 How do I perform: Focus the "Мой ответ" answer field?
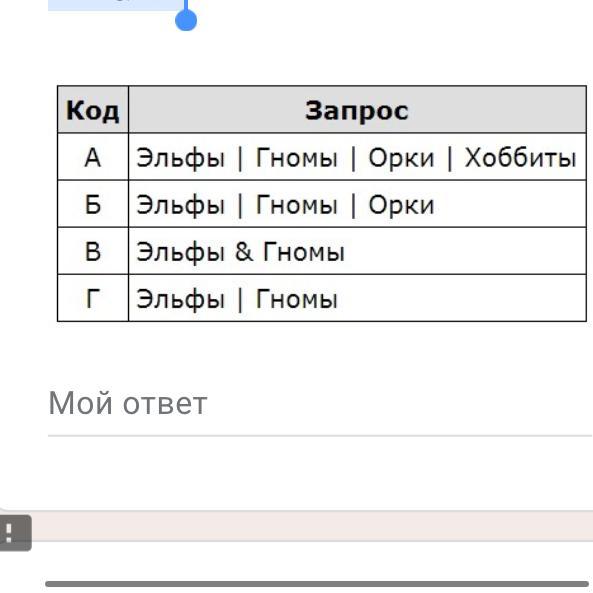click(x=320, y=404)
